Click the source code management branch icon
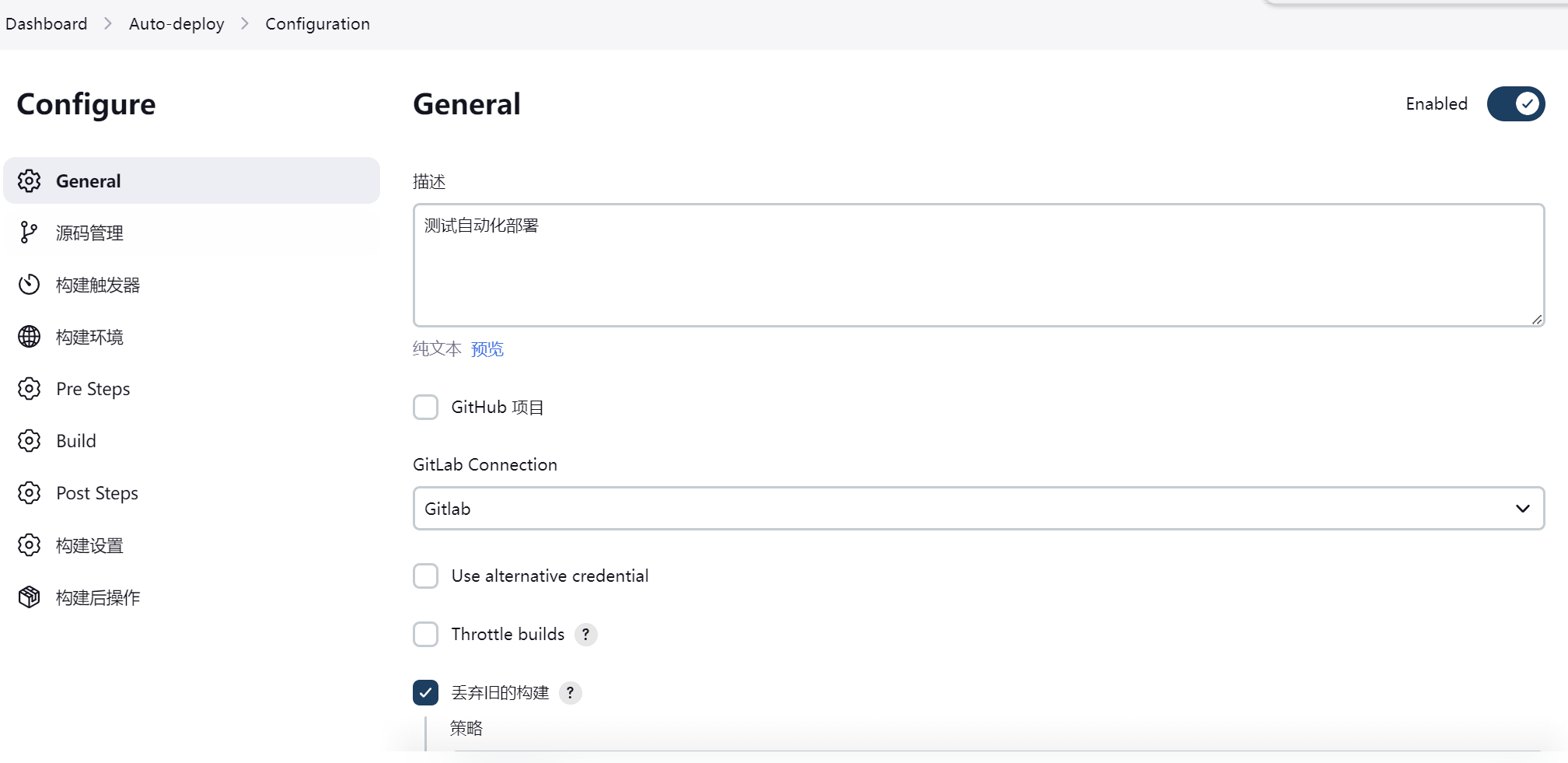The height and width of the screenshot is (763, 1568). click(30, 233)
